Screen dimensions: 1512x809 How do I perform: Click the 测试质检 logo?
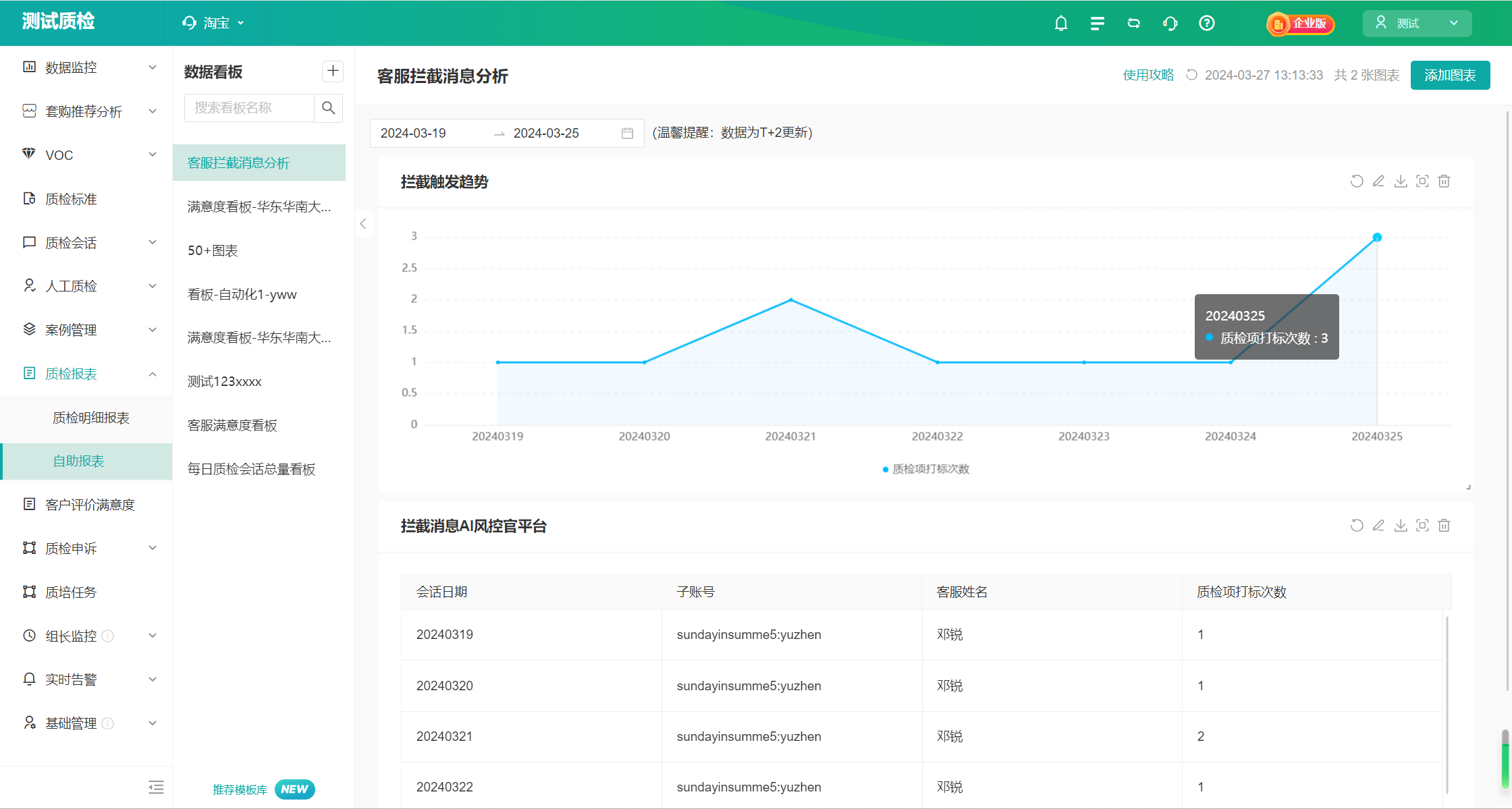pos(58,22)
